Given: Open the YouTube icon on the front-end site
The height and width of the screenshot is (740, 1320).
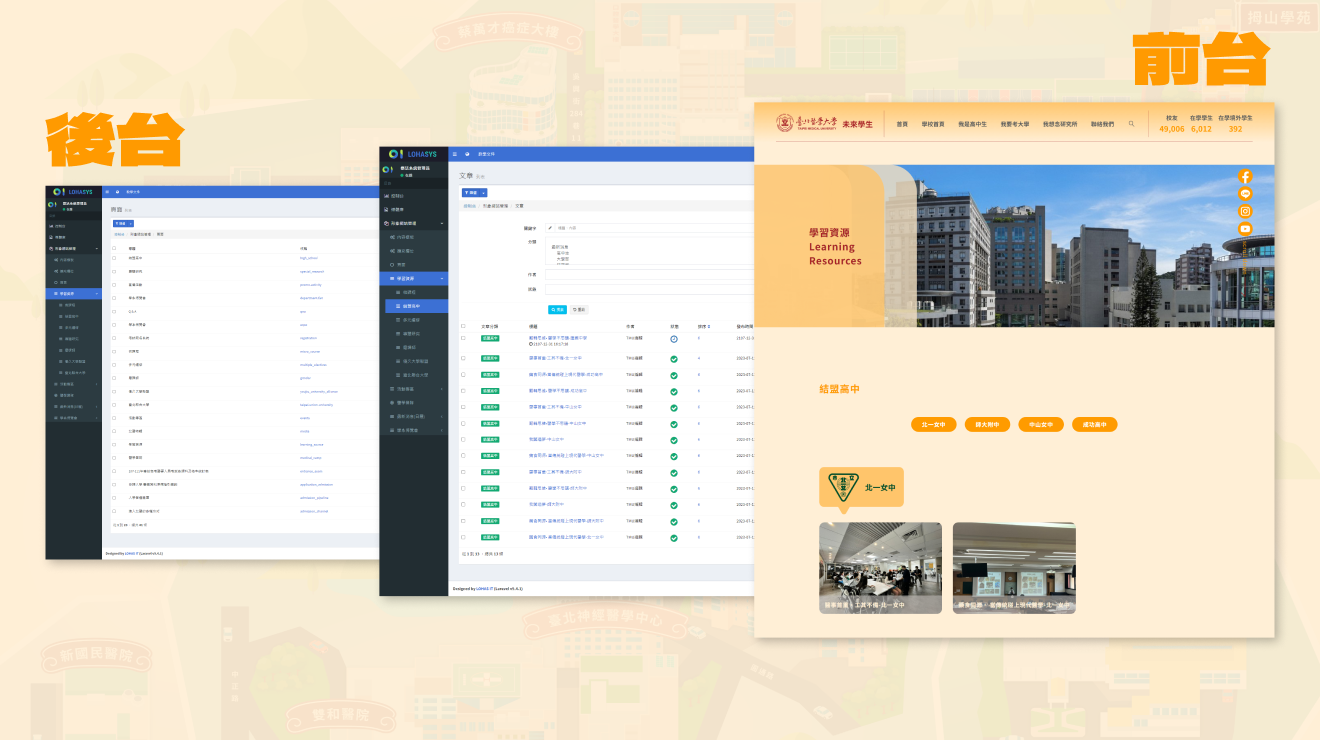Looking at the screenshot, I should click(1245, 229).
